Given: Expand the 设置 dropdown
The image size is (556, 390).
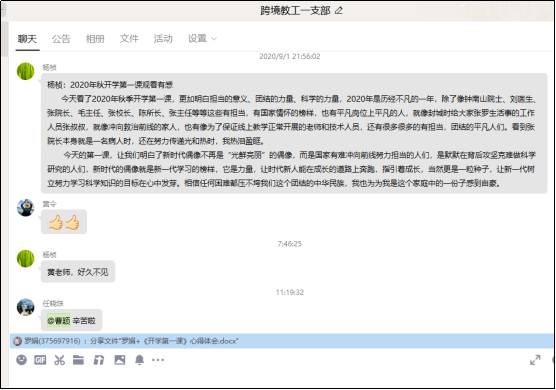Looking at the screenshot, I should tap(202, 39).
